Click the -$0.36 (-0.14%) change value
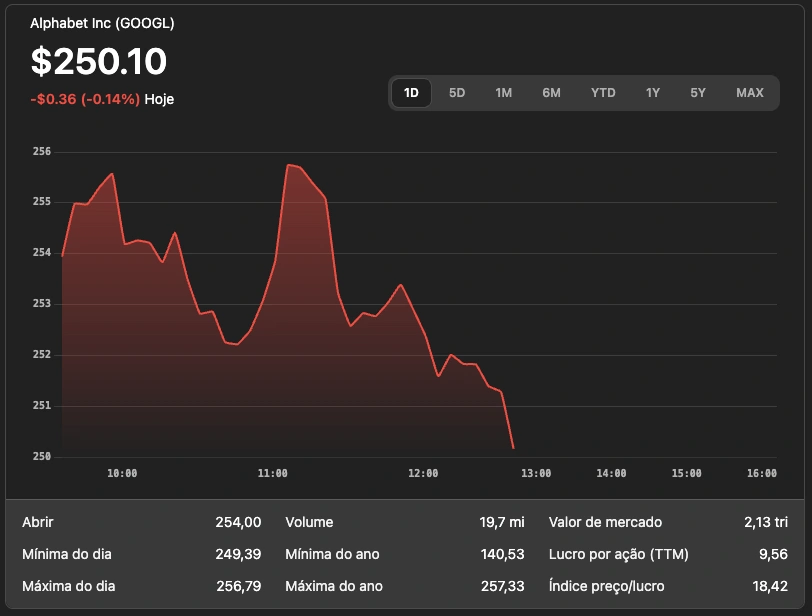Viewport: 812px width, 616px height. click(x=85, y=99)
